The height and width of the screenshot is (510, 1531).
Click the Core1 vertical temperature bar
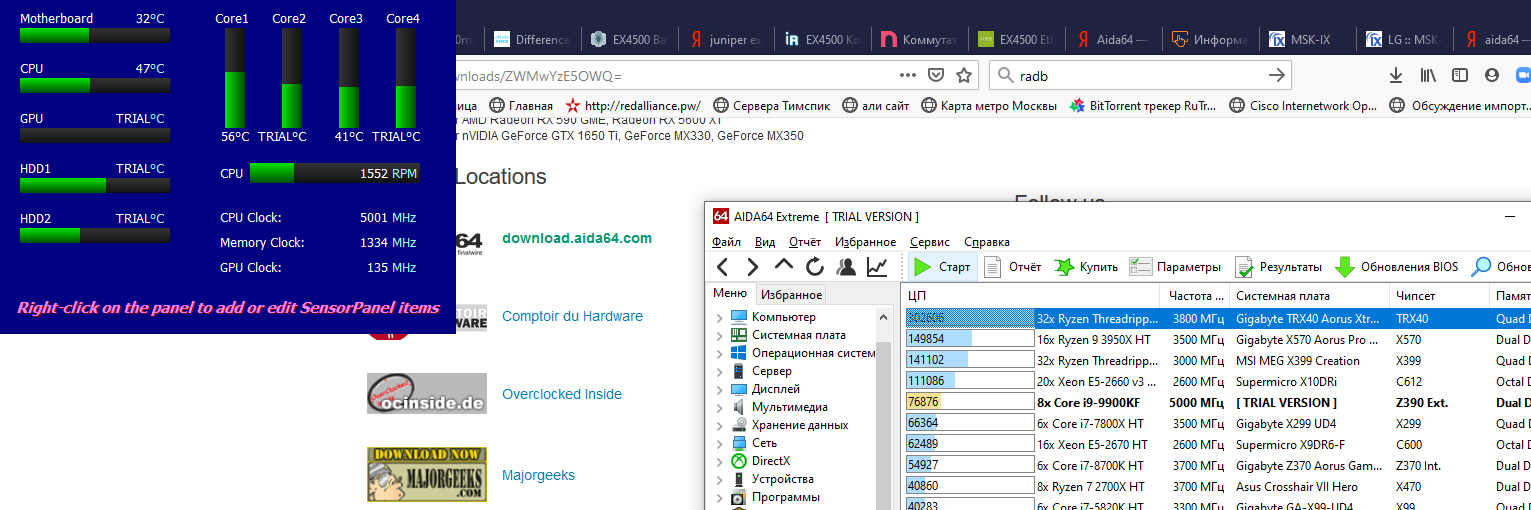point(235,77)
